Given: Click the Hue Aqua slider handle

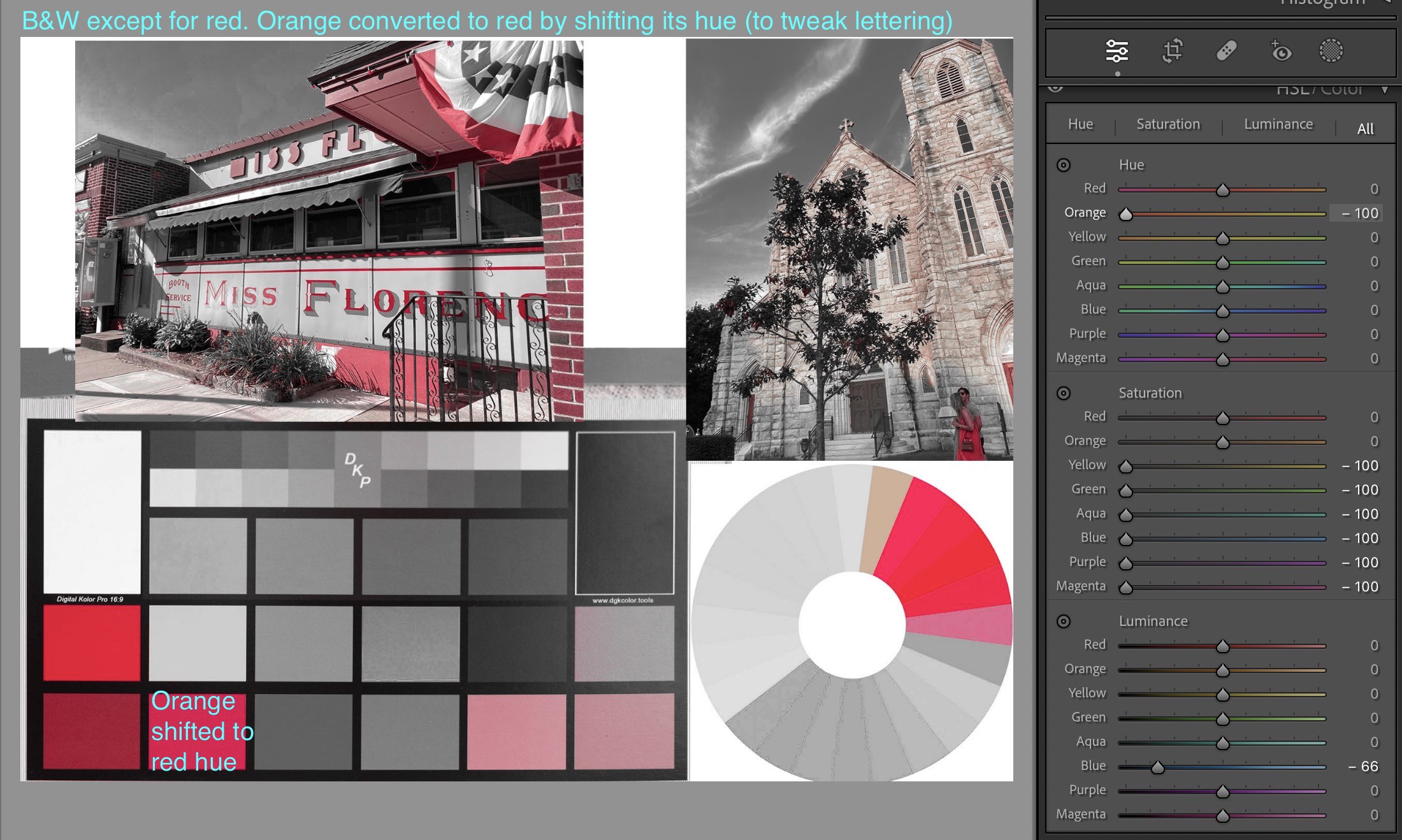Looking at the screenshot, I should (x=1222, y=287).
